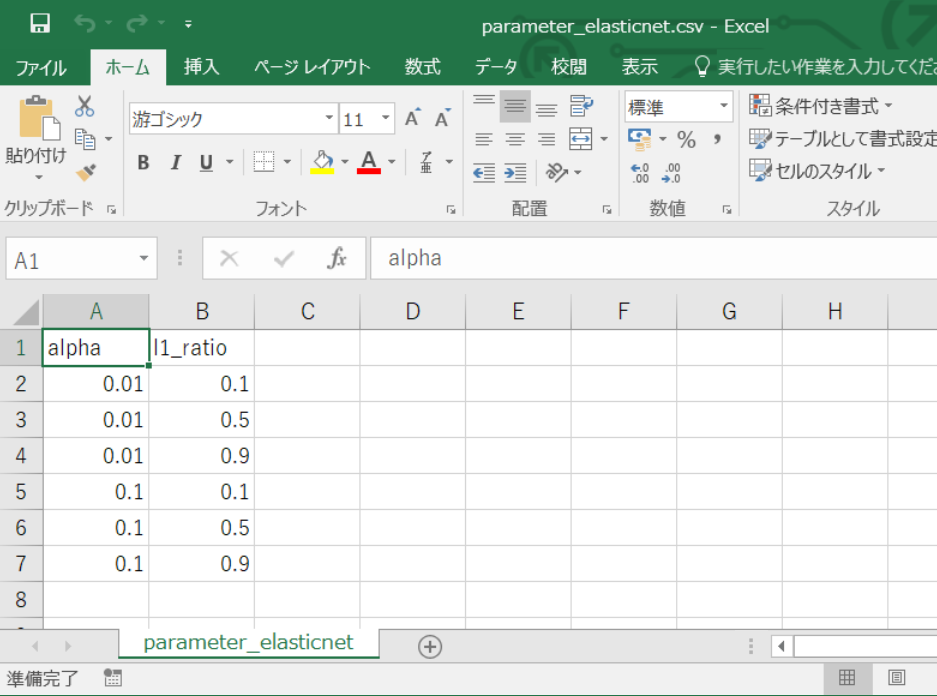Apply red font color
Image resolution: width=937 pixels, height=696 pixels.
(369, 162)
